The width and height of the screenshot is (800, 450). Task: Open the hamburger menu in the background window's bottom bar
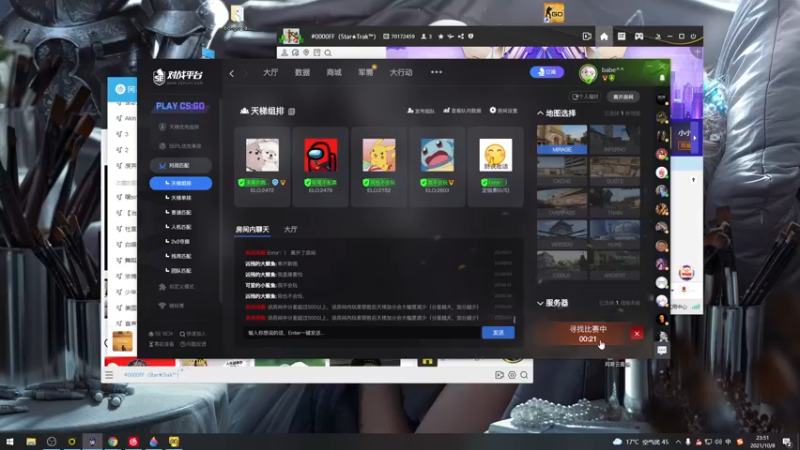(x=109, y=375)
